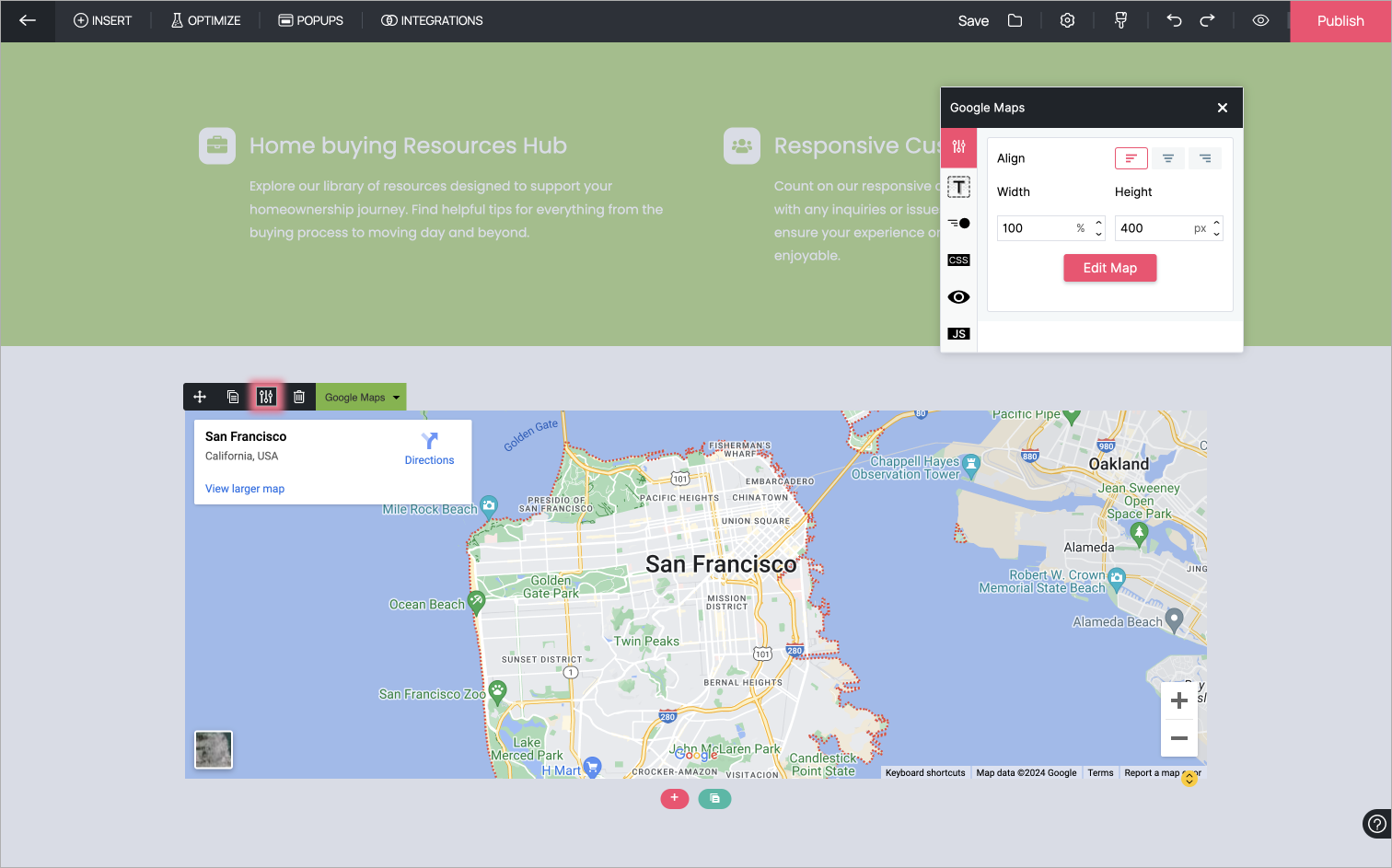Click the Edit Map button
This screenshot has width=1392, height=868.
[x=1109, y=268]
